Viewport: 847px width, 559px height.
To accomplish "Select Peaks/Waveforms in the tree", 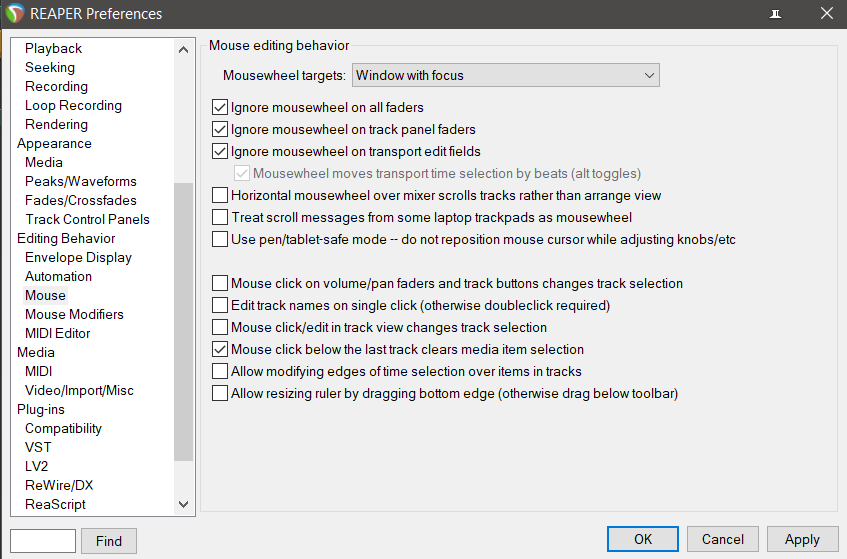I will (x=80, y=181).
